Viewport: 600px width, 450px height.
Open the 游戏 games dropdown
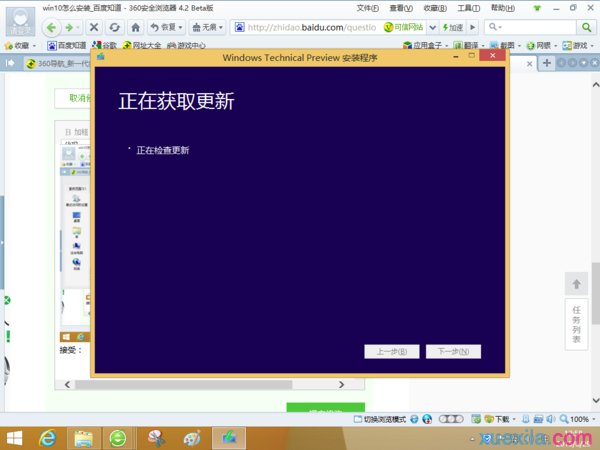coord(578,46)
